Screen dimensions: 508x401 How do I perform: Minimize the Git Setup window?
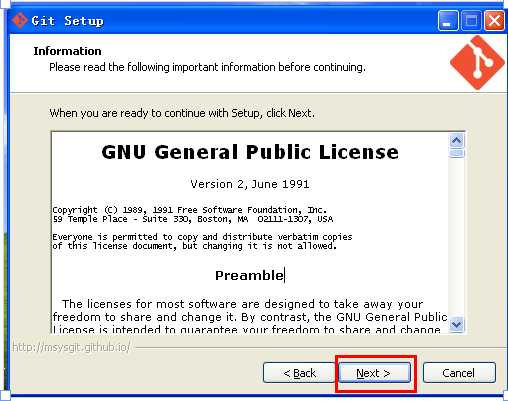pos(447,21)
